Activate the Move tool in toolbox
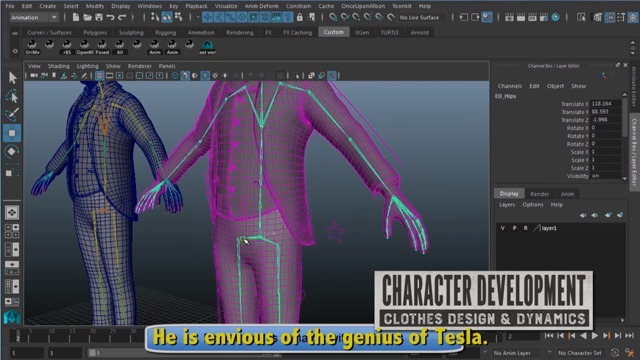Screen dimensions: 640x360 click(12, 133)
